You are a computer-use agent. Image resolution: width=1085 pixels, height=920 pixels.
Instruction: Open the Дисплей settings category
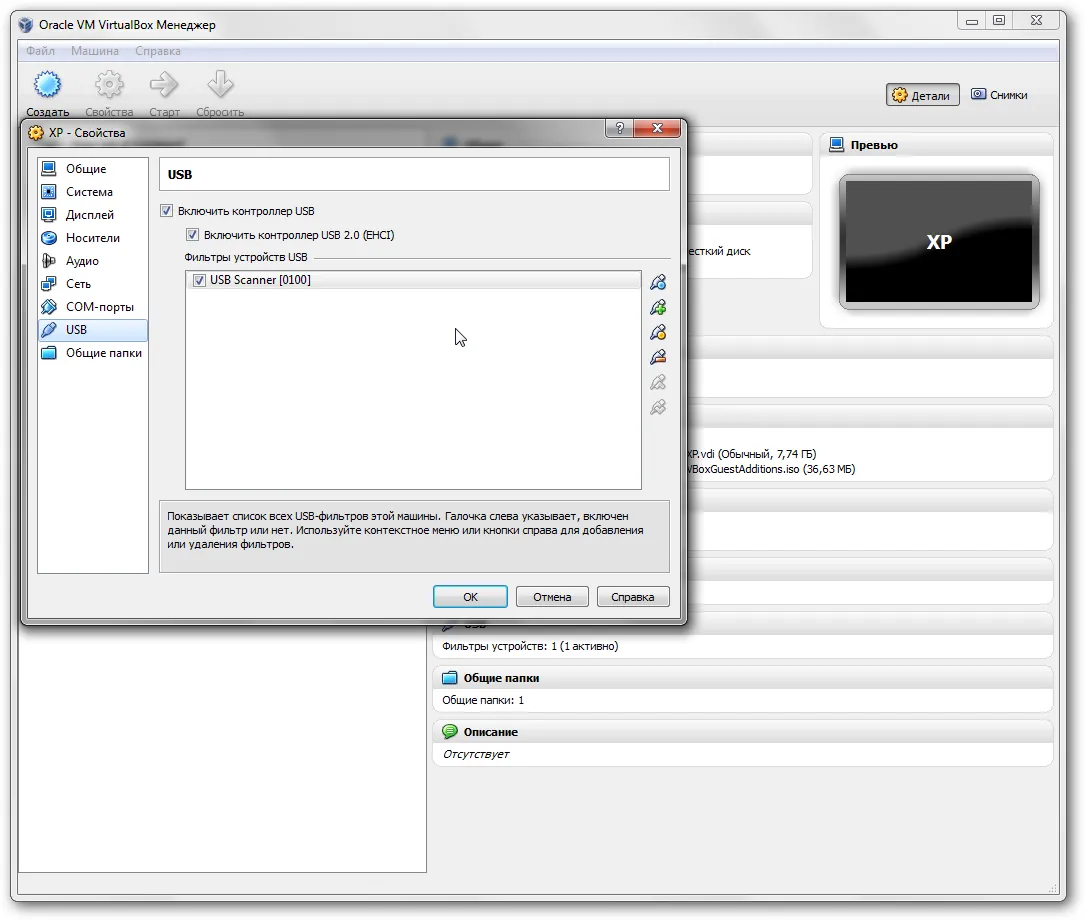(90, 215)
